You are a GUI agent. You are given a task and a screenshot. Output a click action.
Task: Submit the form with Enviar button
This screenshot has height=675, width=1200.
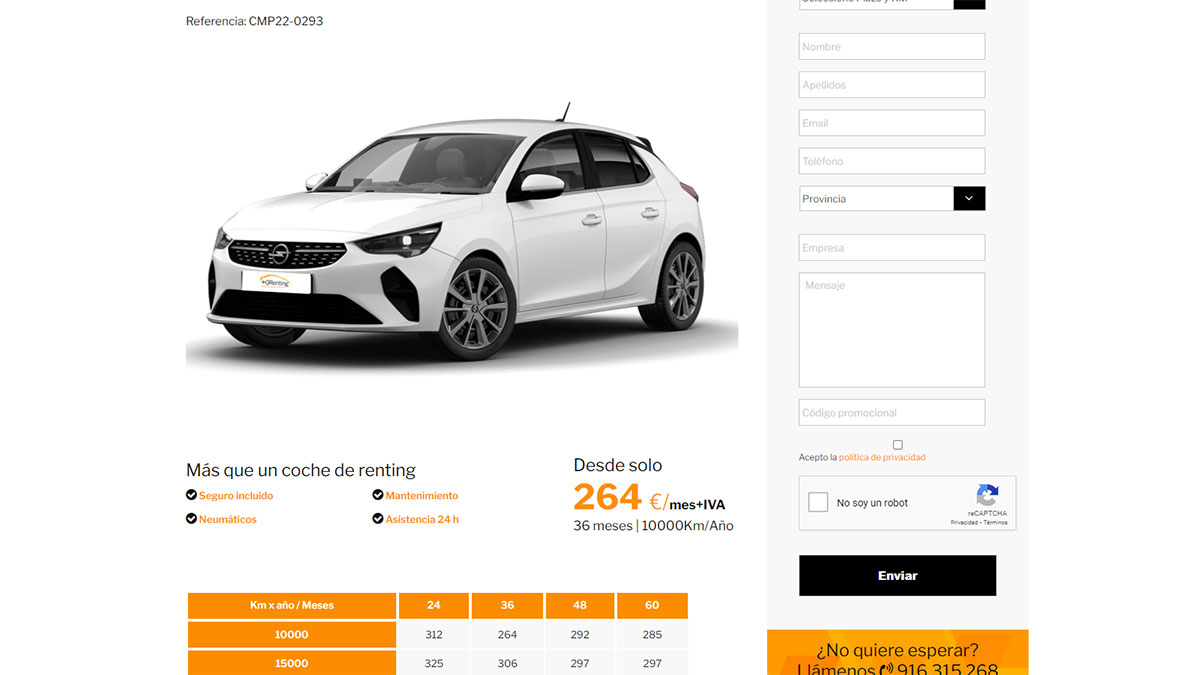[x=897, y=575]
